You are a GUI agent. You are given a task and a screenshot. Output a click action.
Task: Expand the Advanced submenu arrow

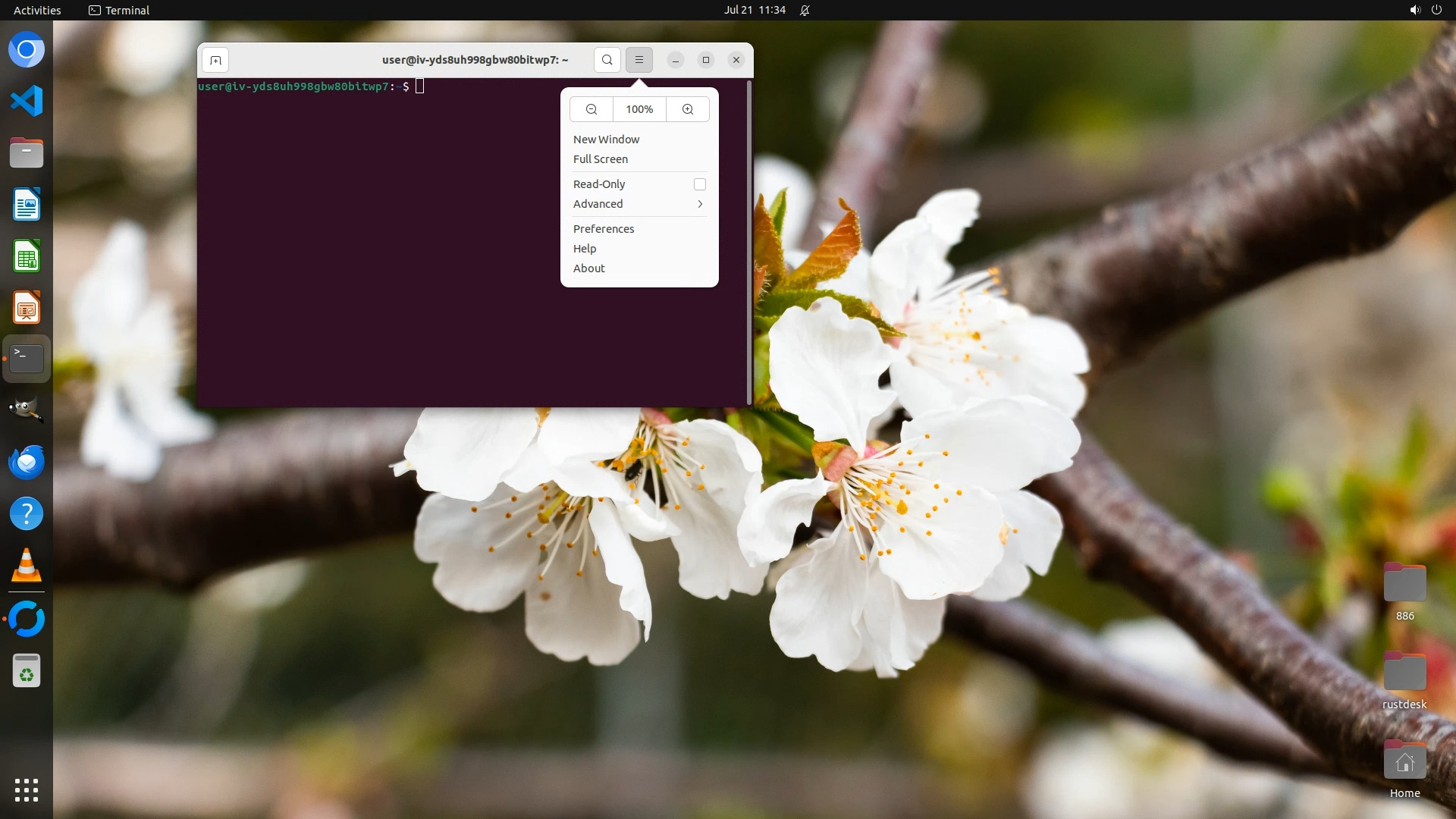699,204
